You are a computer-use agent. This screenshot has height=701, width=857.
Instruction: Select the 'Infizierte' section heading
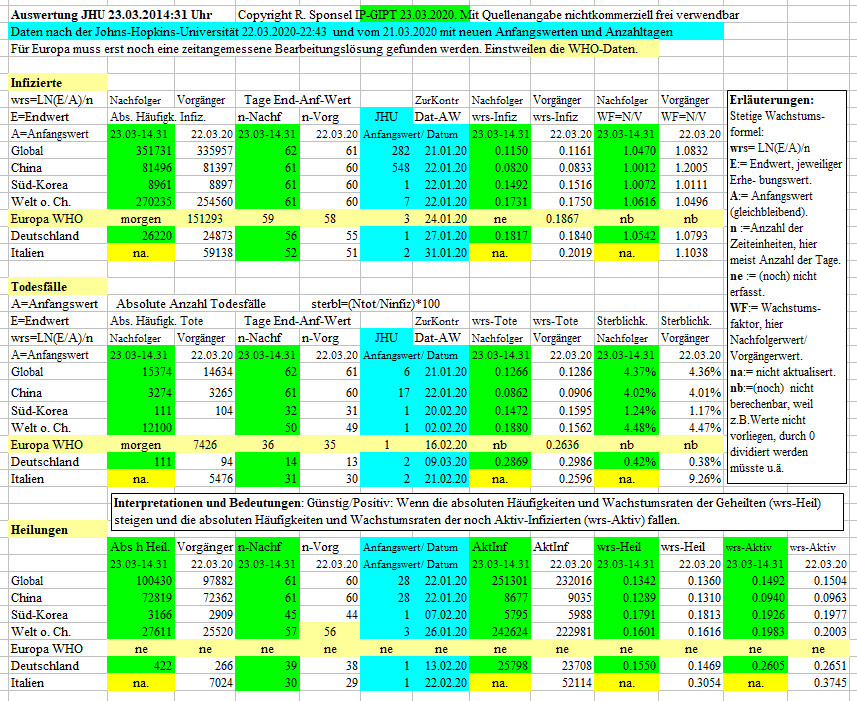(58, 83)
